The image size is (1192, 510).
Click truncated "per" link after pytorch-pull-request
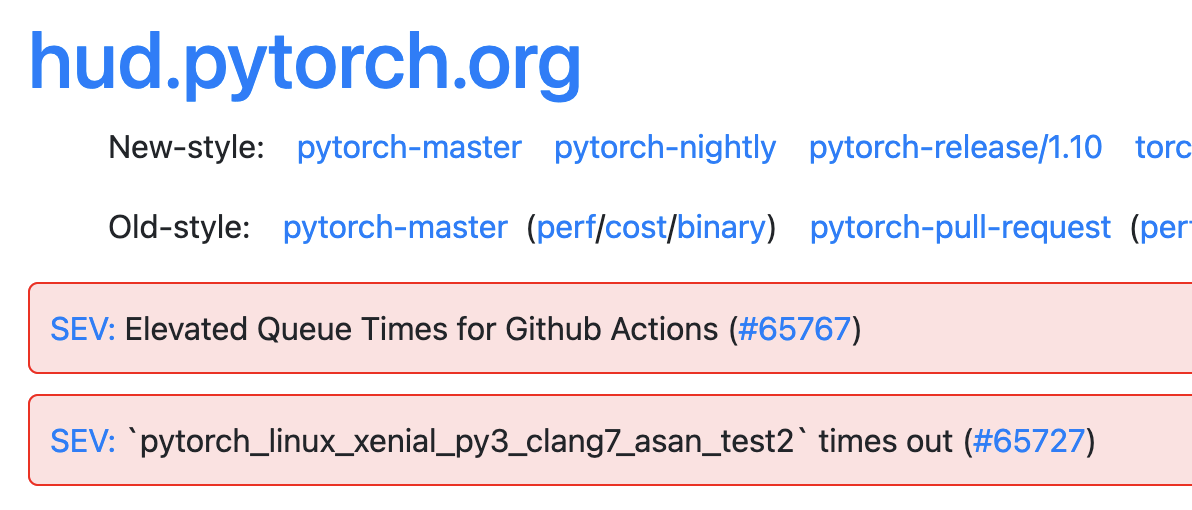1166,228
